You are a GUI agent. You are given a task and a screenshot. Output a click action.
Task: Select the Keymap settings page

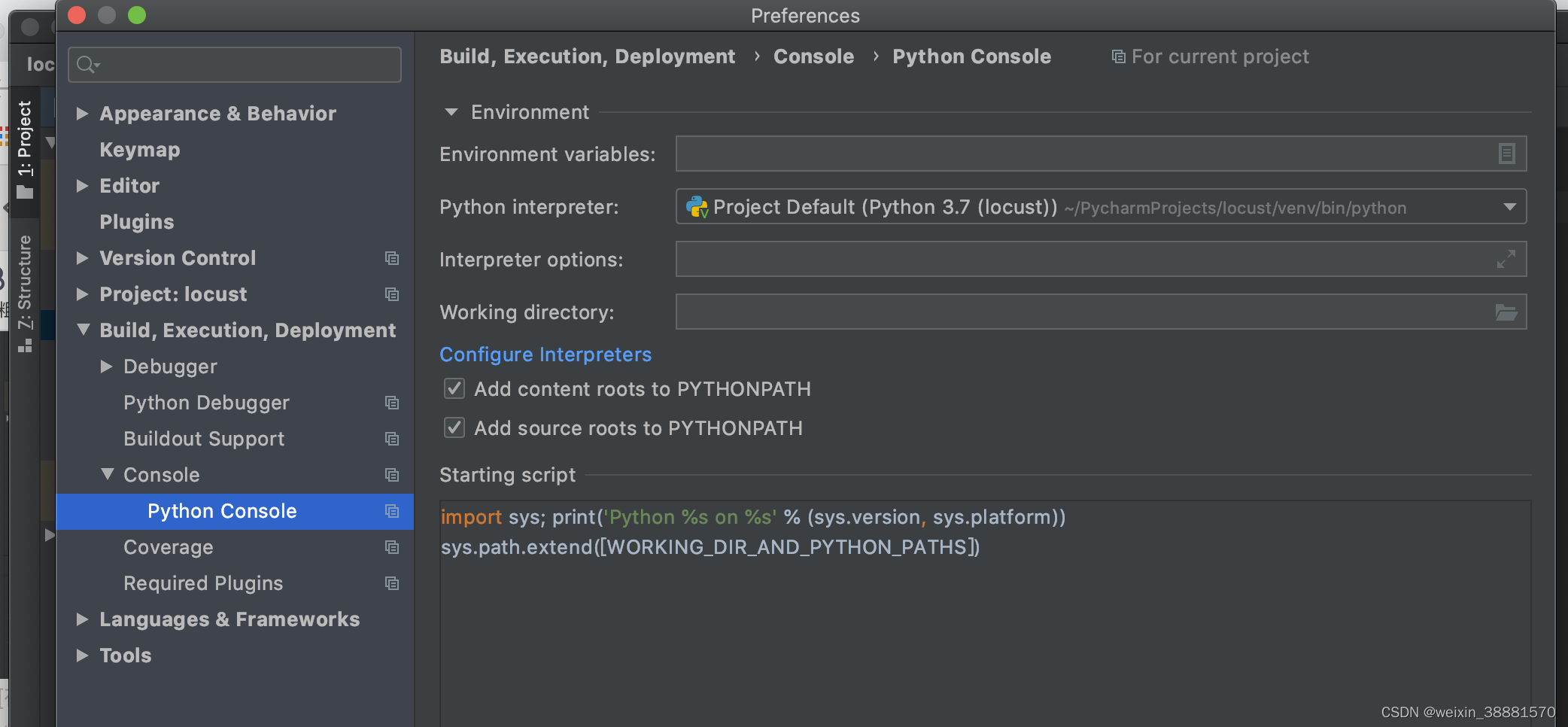coord(140,150)
